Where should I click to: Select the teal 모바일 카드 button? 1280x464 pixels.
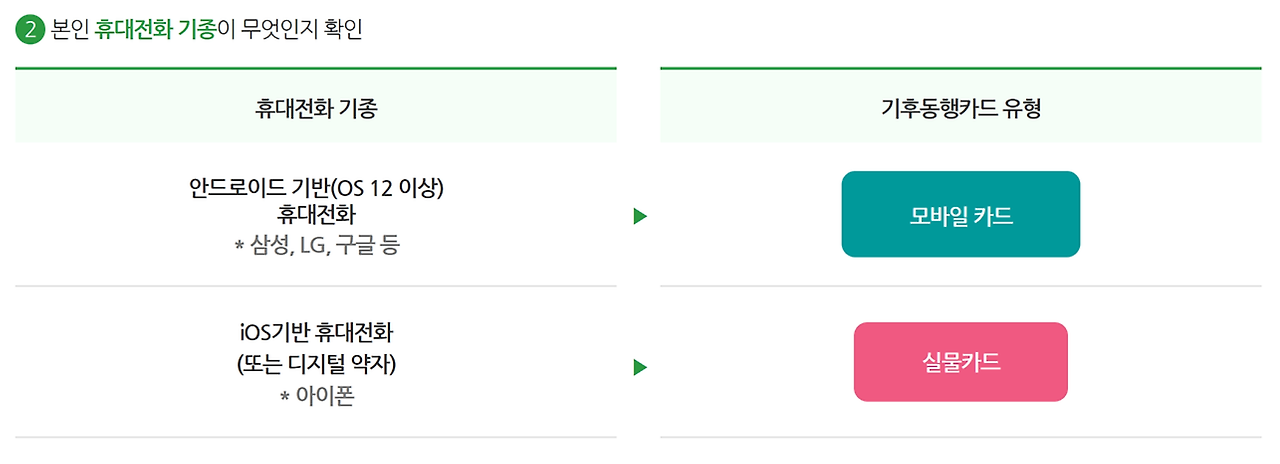[960, 215]
